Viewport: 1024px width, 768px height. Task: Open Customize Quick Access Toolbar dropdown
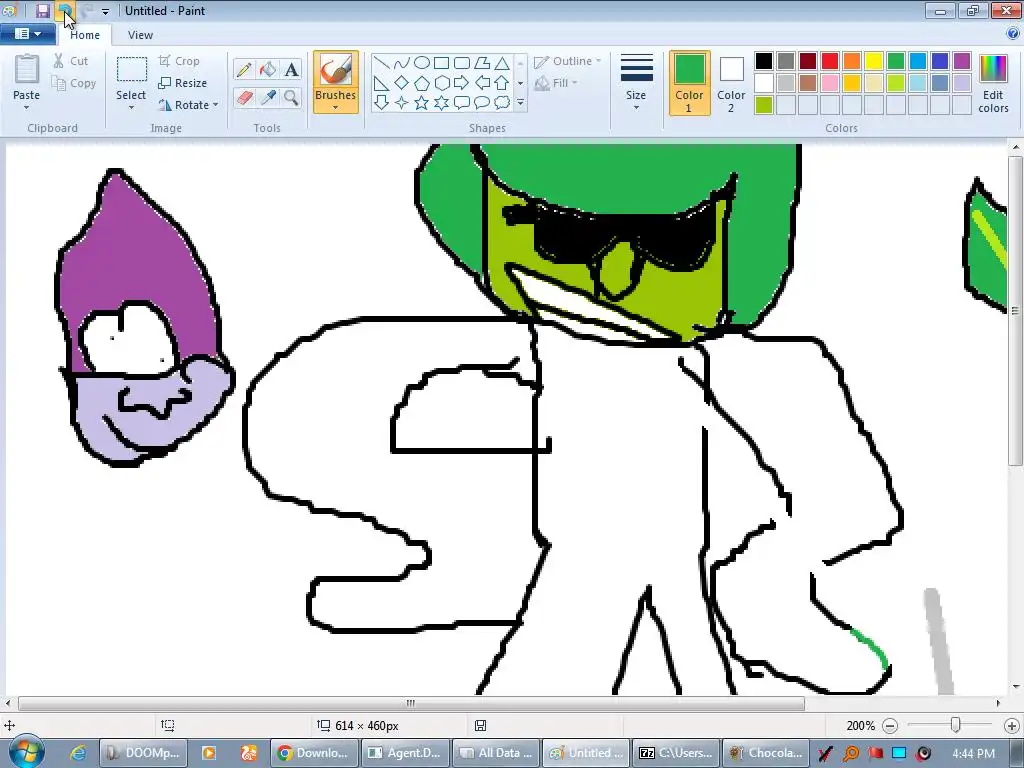[x=105, y=11]
